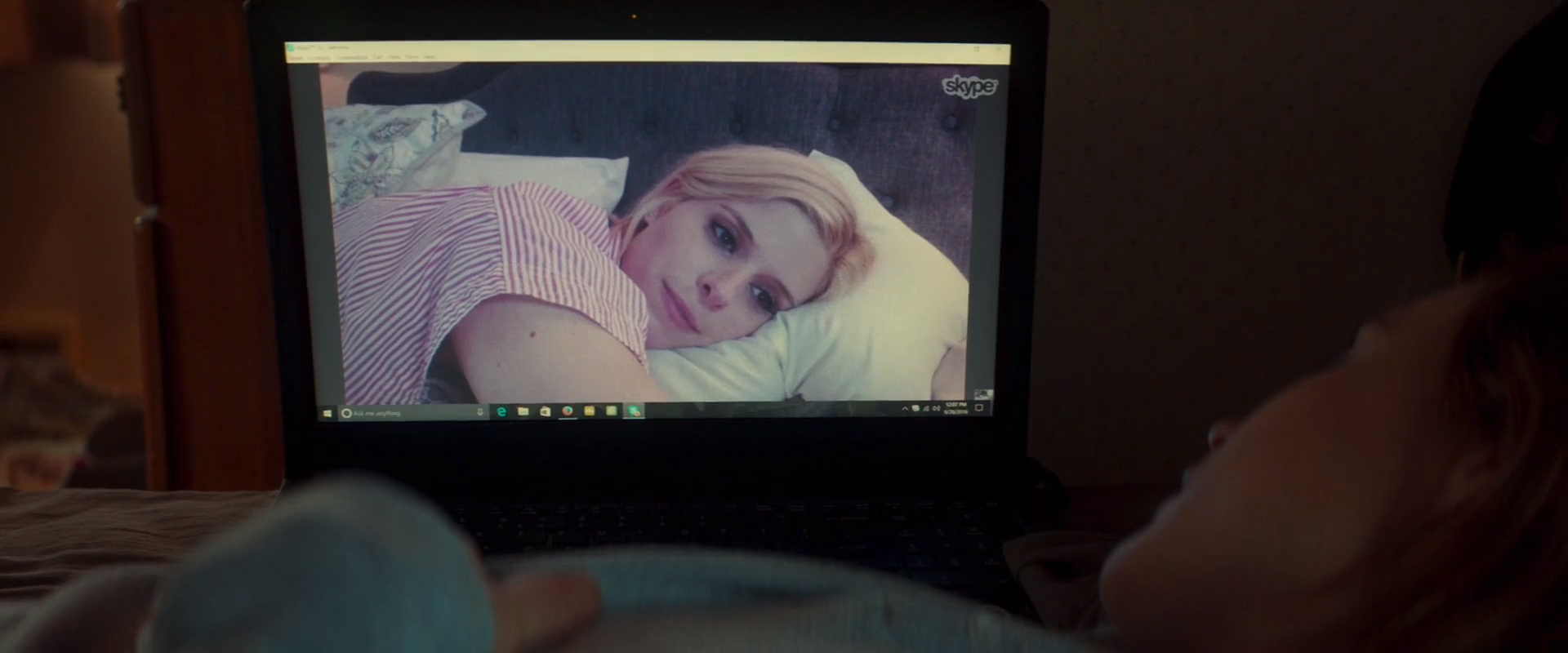Click the main Skype video call feed

645,237
